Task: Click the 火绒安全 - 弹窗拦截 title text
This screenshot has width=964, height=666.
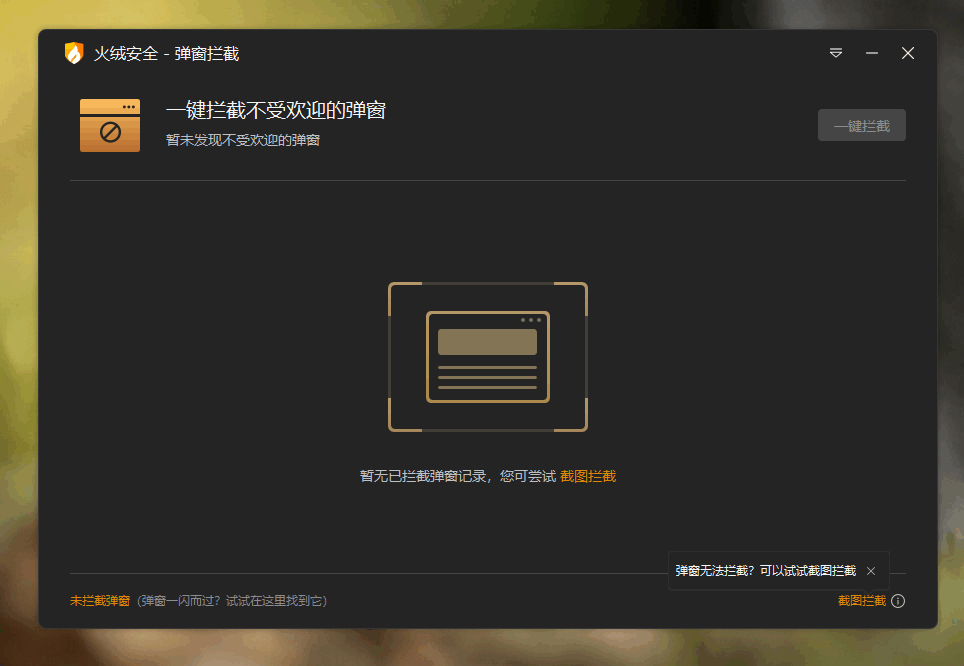Action: point(166,54)
